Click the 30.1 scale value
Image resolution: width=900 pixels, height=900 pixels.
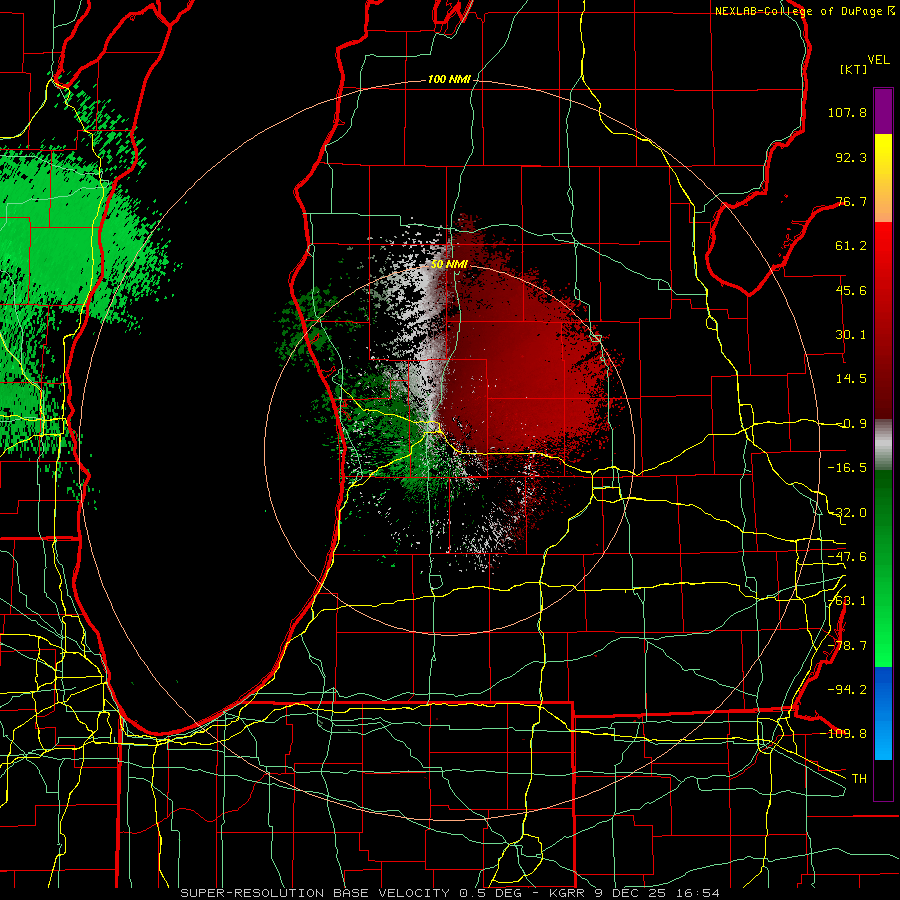(x=851, y=335)
